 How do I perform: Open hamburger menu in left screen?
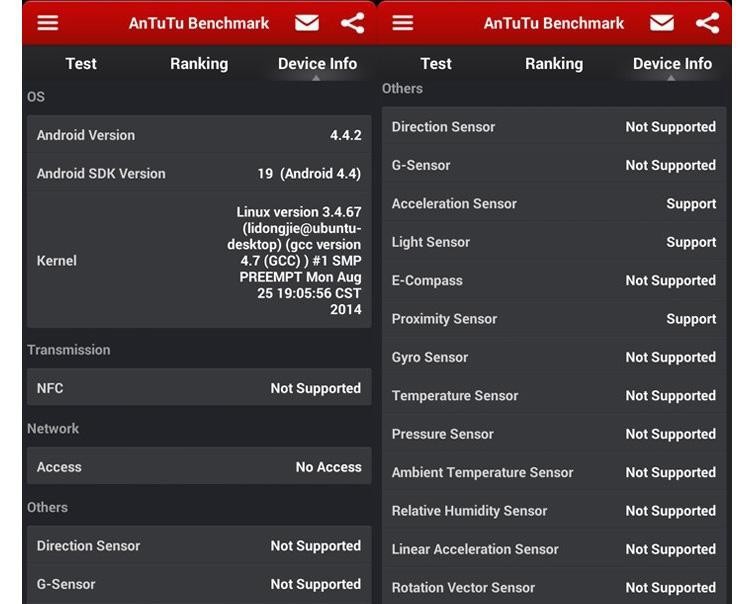tap(47, 23)
